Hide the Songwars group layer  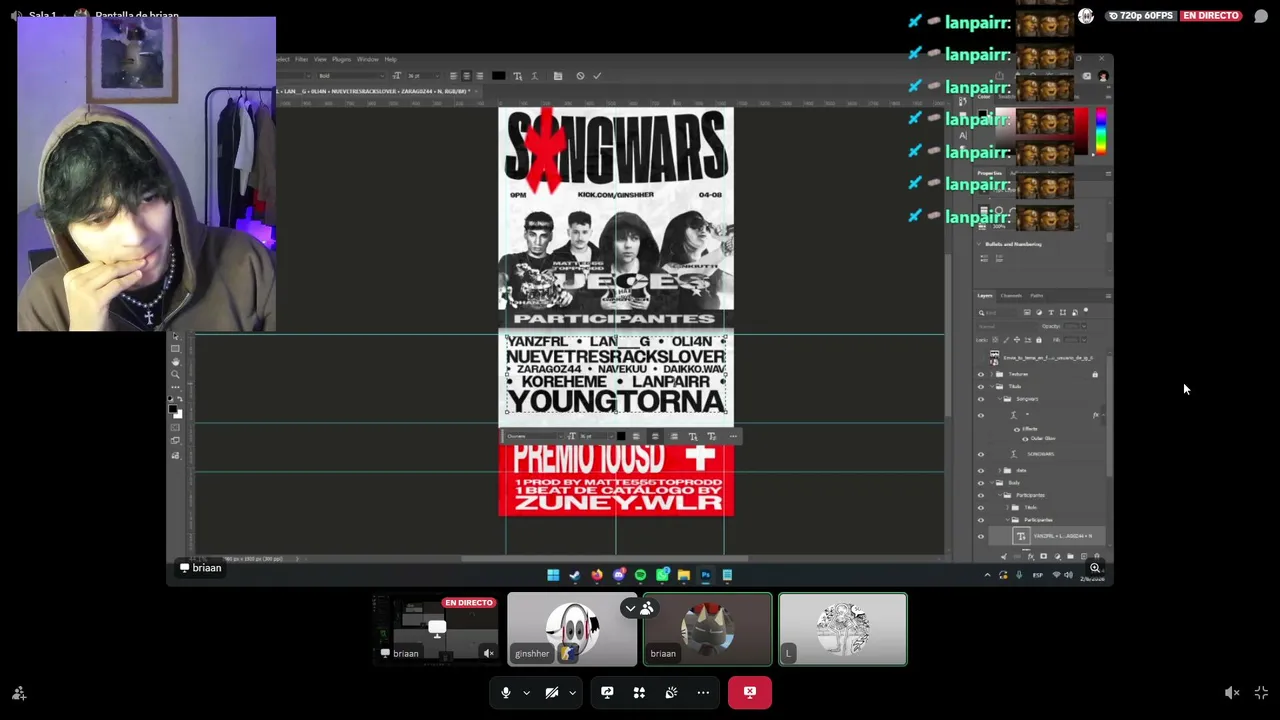tap(981, 399)
